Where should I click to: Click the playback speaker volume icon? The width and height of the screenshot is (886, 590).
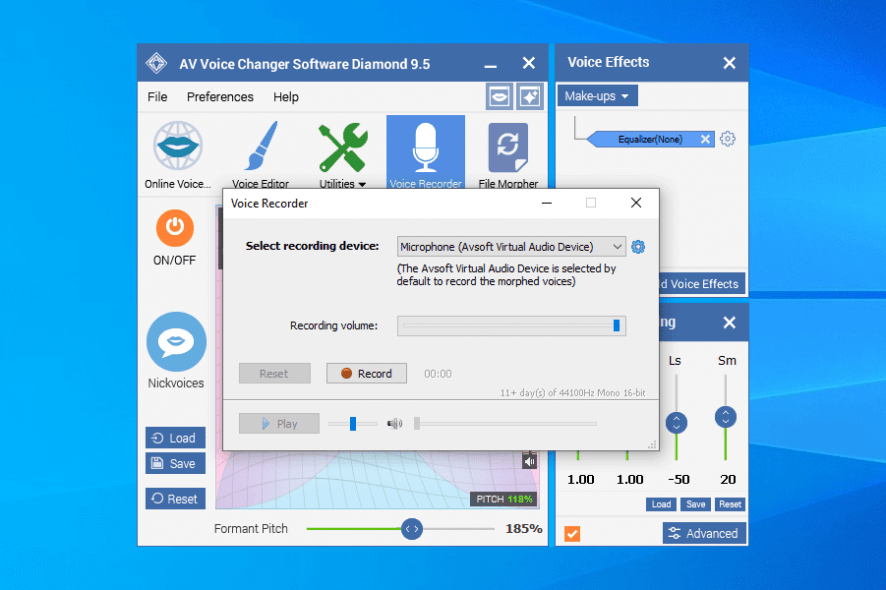coord(394,423)
